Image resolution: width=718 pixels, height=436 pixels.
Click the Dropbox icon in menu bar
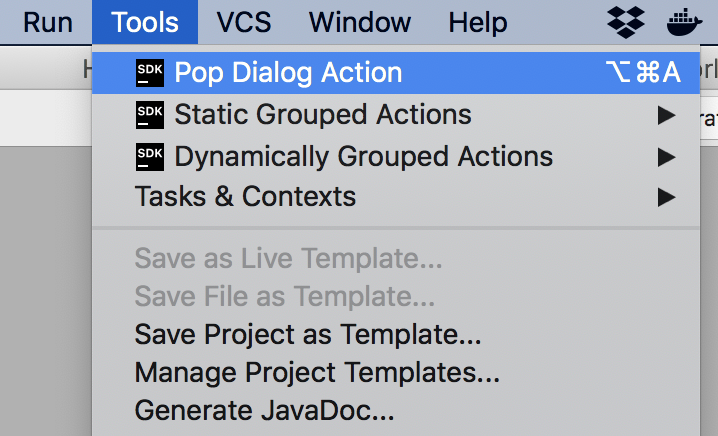[628, 21]
